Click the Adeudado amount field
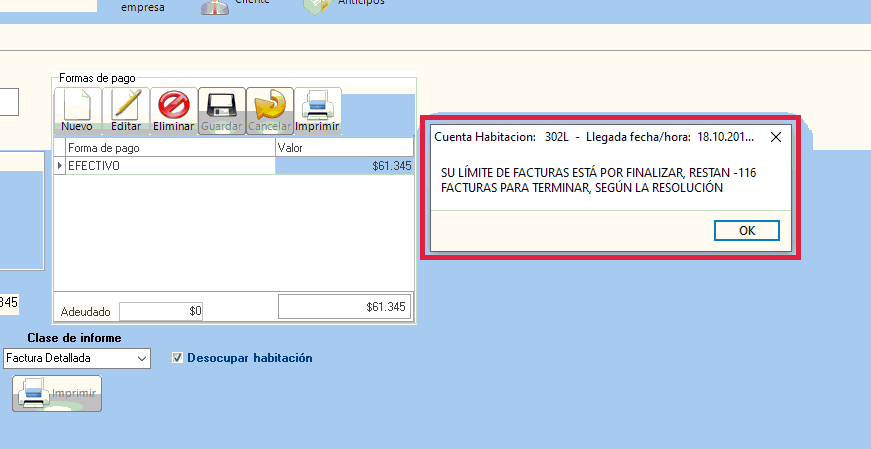The width and height of the screenshot is (871, 449). pos(161,311)
